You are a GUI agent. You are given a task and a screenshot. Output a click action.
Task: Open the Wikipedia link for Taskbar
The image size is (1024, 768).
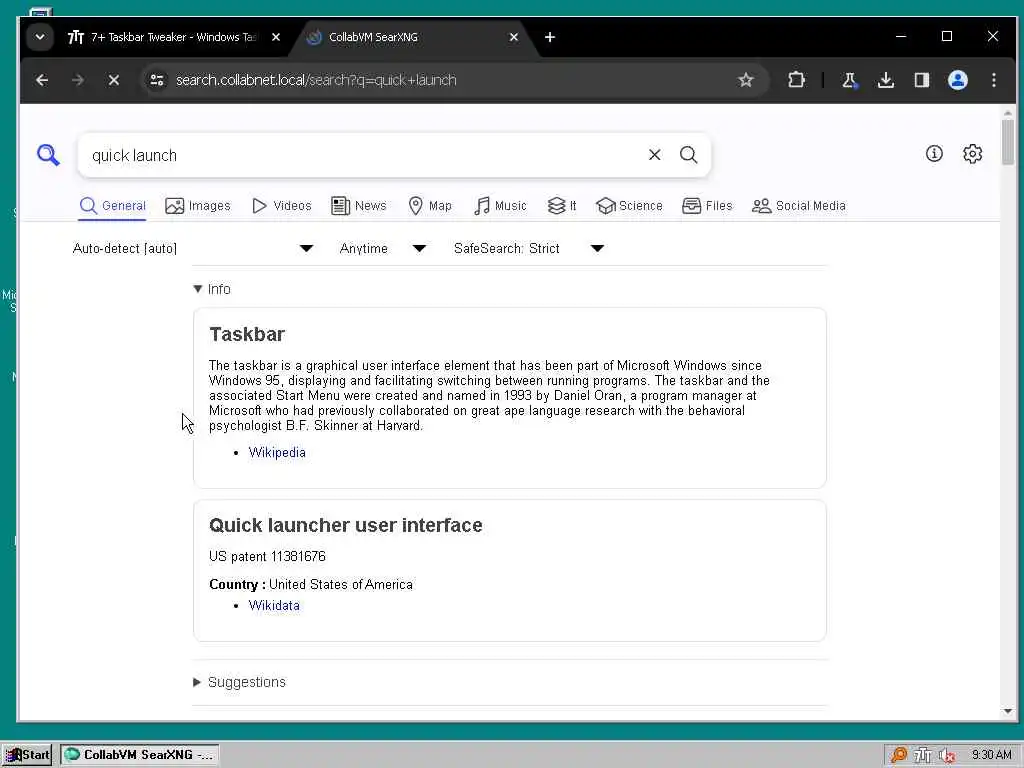277,452
